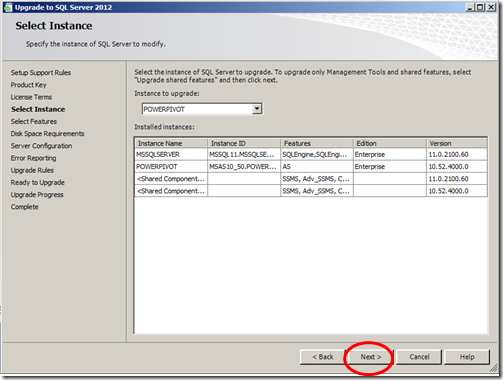Click Upgrade Progress step
The width and height of the screenshot is (503, 380).
[x=37, y=195]
